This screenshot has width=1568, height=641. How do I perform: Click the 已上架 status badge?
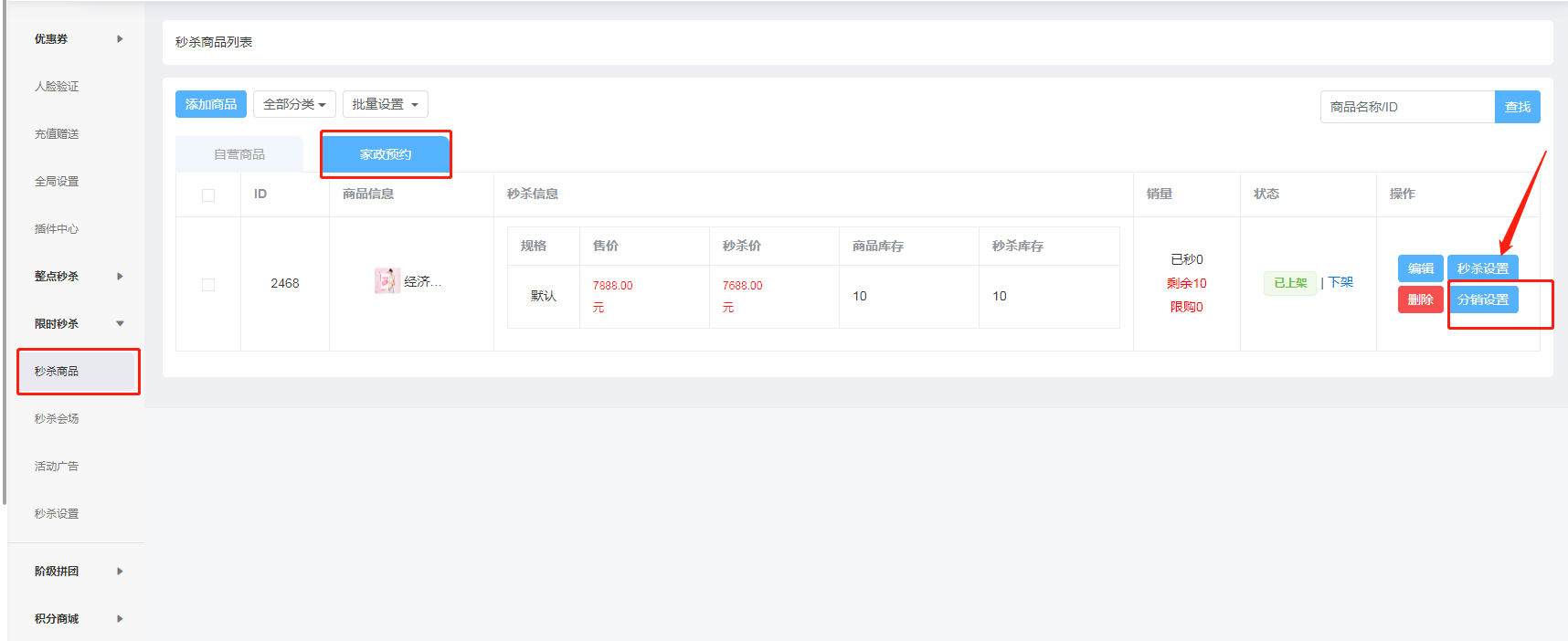1290,283
